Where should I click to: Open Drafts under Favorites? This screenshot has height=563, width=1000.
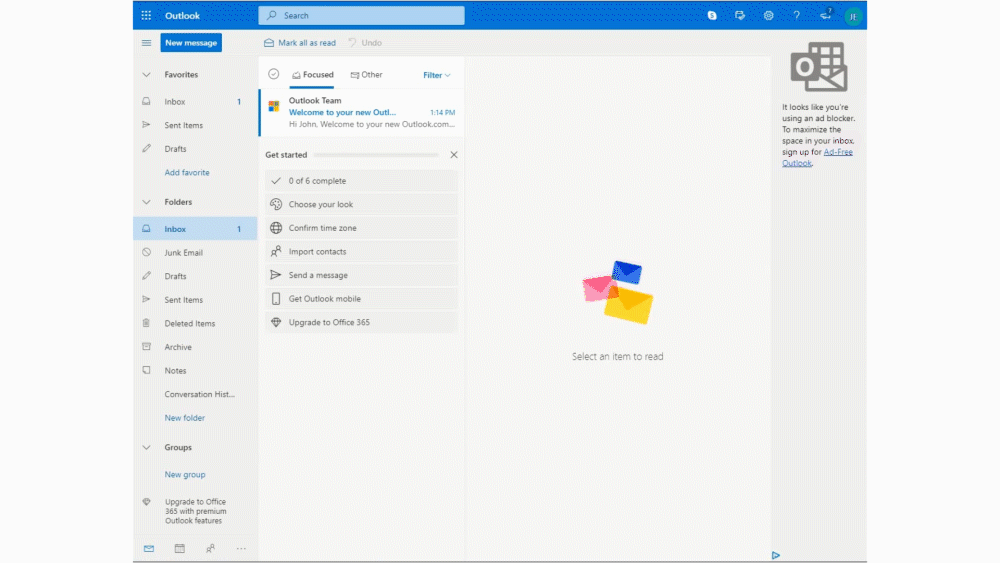click(x=195, y=149)
